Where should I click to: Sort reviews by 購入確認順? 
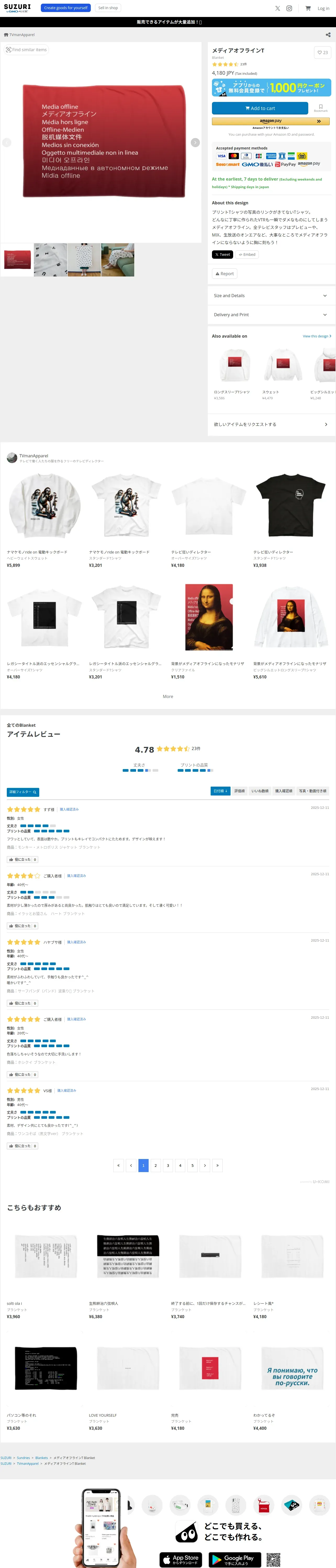(284, 791)
